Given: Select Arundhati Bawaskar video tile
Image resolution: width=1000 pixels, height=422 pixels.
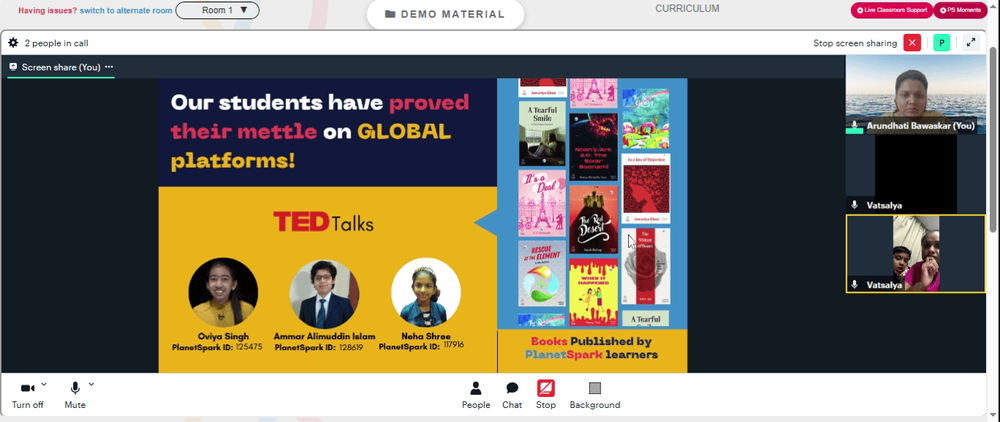Looking at the screenshot, I should click(x=915, y=94).
